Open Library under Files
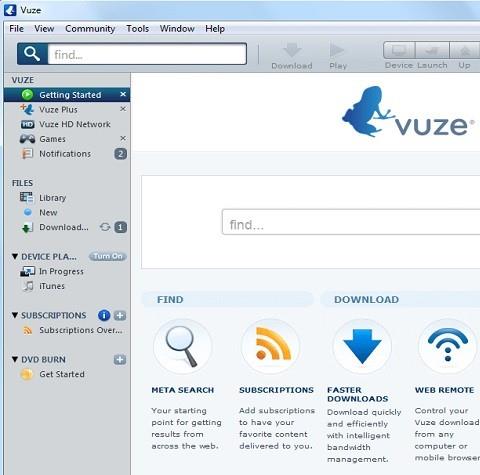Screen dimensions: 480x475 click(53, 198)
